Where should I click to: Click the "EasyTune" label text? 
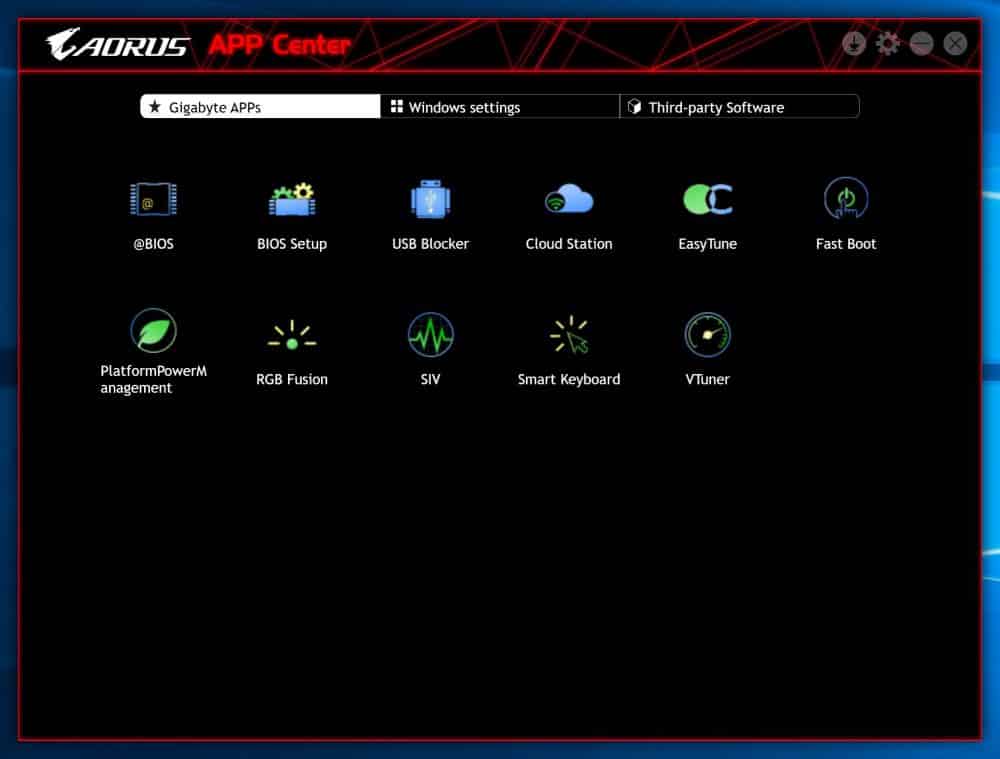pos(707,244)
